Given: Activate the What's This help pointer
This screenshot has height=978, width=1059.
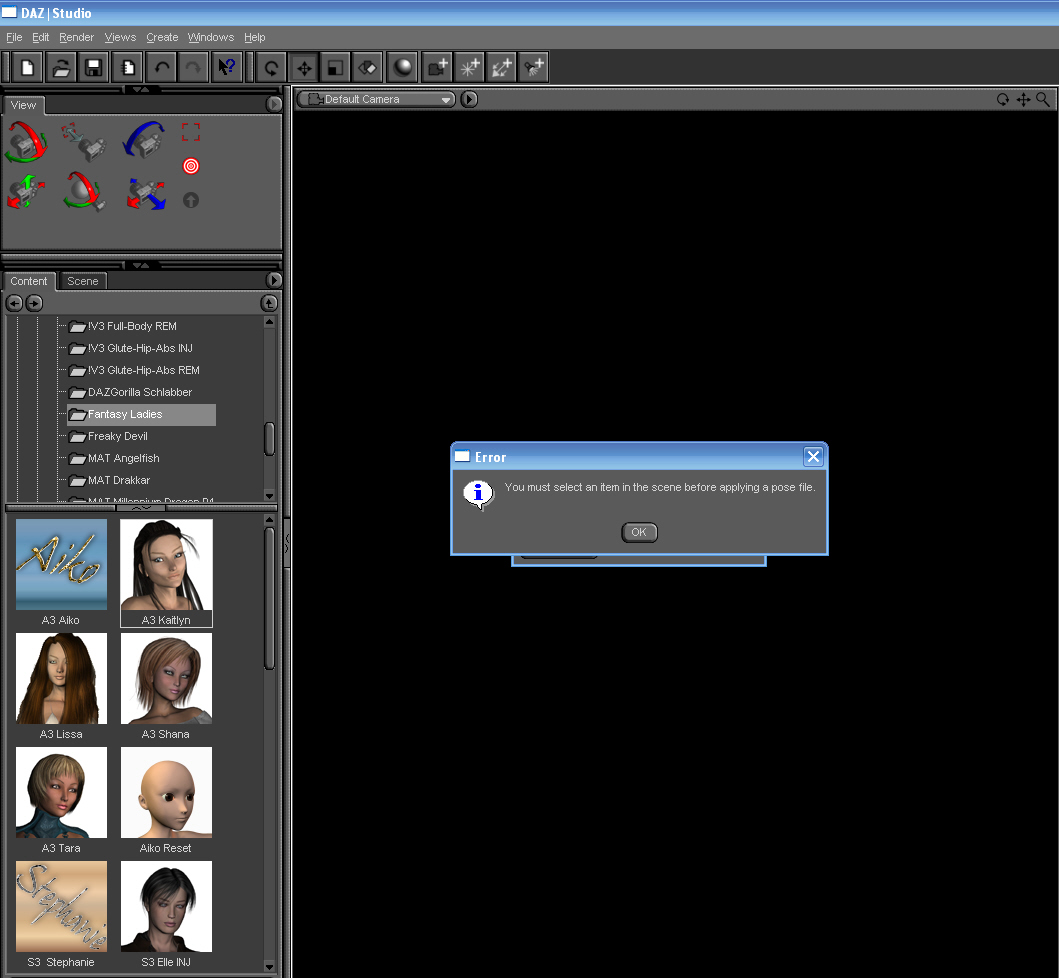Looking at the screenshot, I should (227, 68).
